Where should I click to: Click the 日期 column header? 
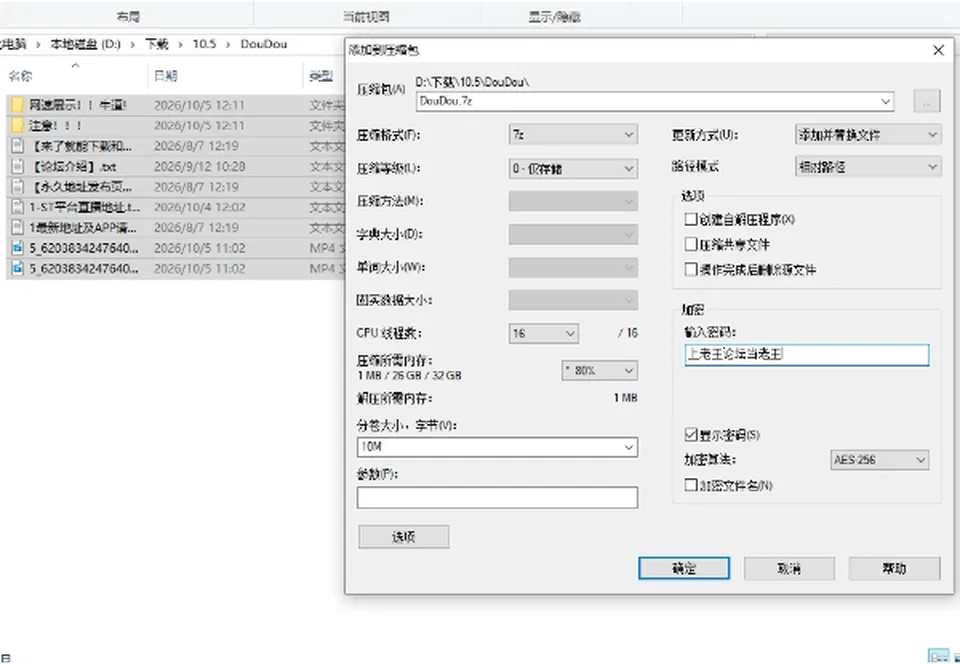[x=165, y=76]
